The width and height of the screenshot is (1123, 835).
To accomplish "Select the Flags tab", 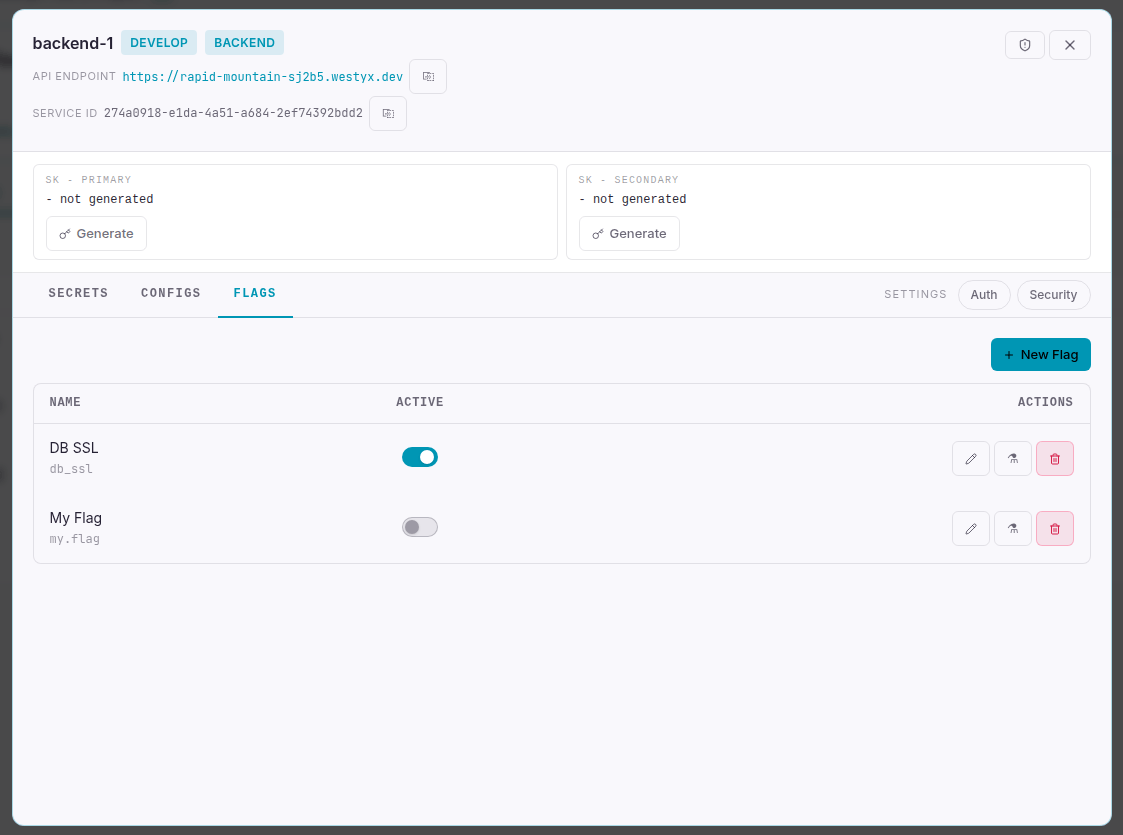I will pyautogui.click(x=255, y=293).
